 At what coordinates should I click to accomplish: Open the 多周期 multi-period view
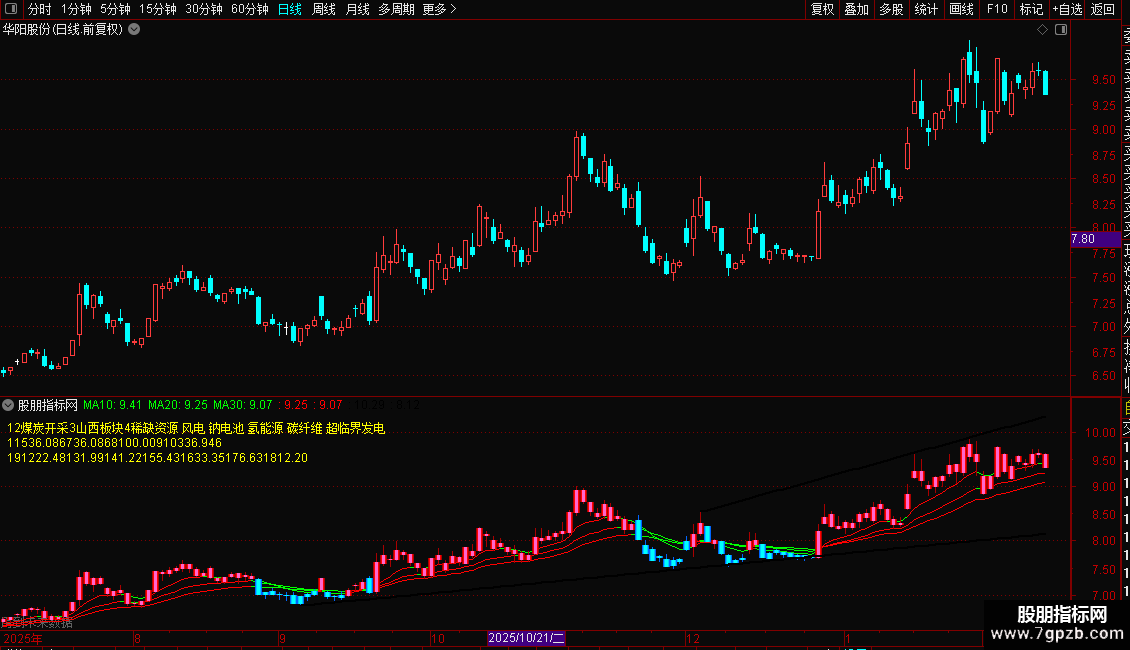pyautogui.click(x=396, y=9)
